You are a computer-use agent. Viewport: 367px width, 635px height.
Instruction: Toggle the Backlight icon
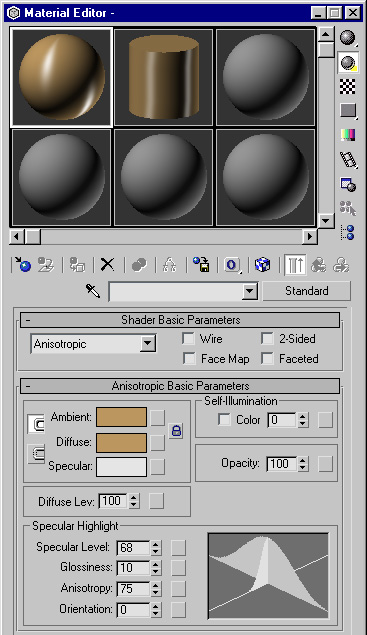click(x=348, y=63)
